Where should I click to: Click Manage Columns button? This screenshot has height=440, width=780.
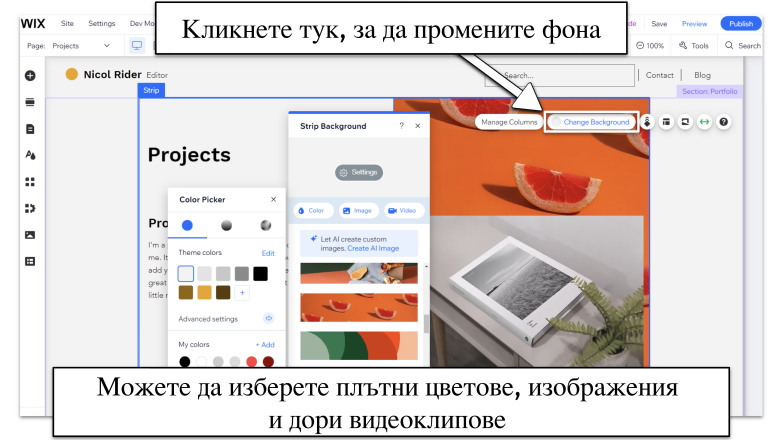[x=509, y=122]
